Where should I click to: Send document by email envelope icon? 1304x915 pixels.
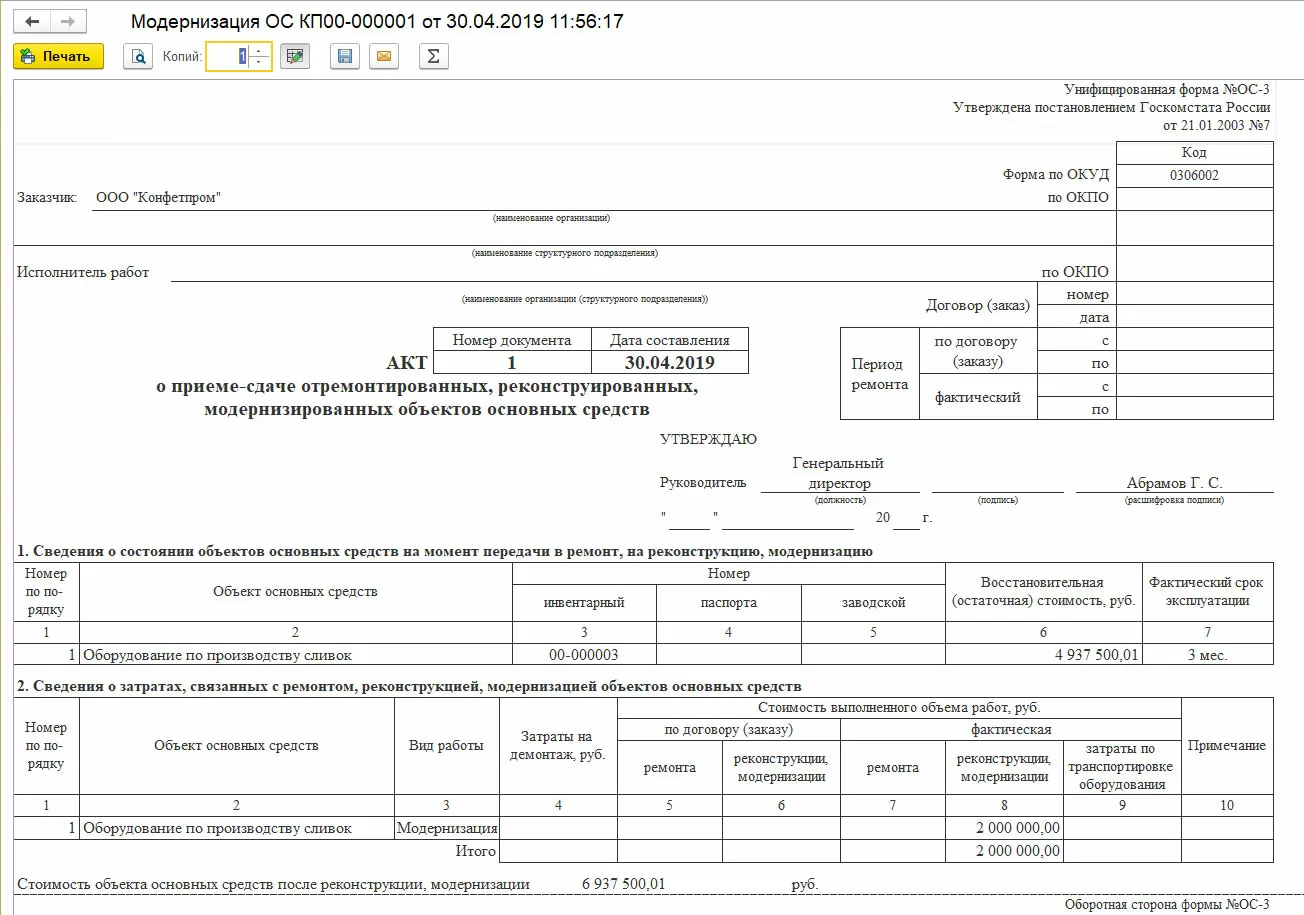click(383, 56)
